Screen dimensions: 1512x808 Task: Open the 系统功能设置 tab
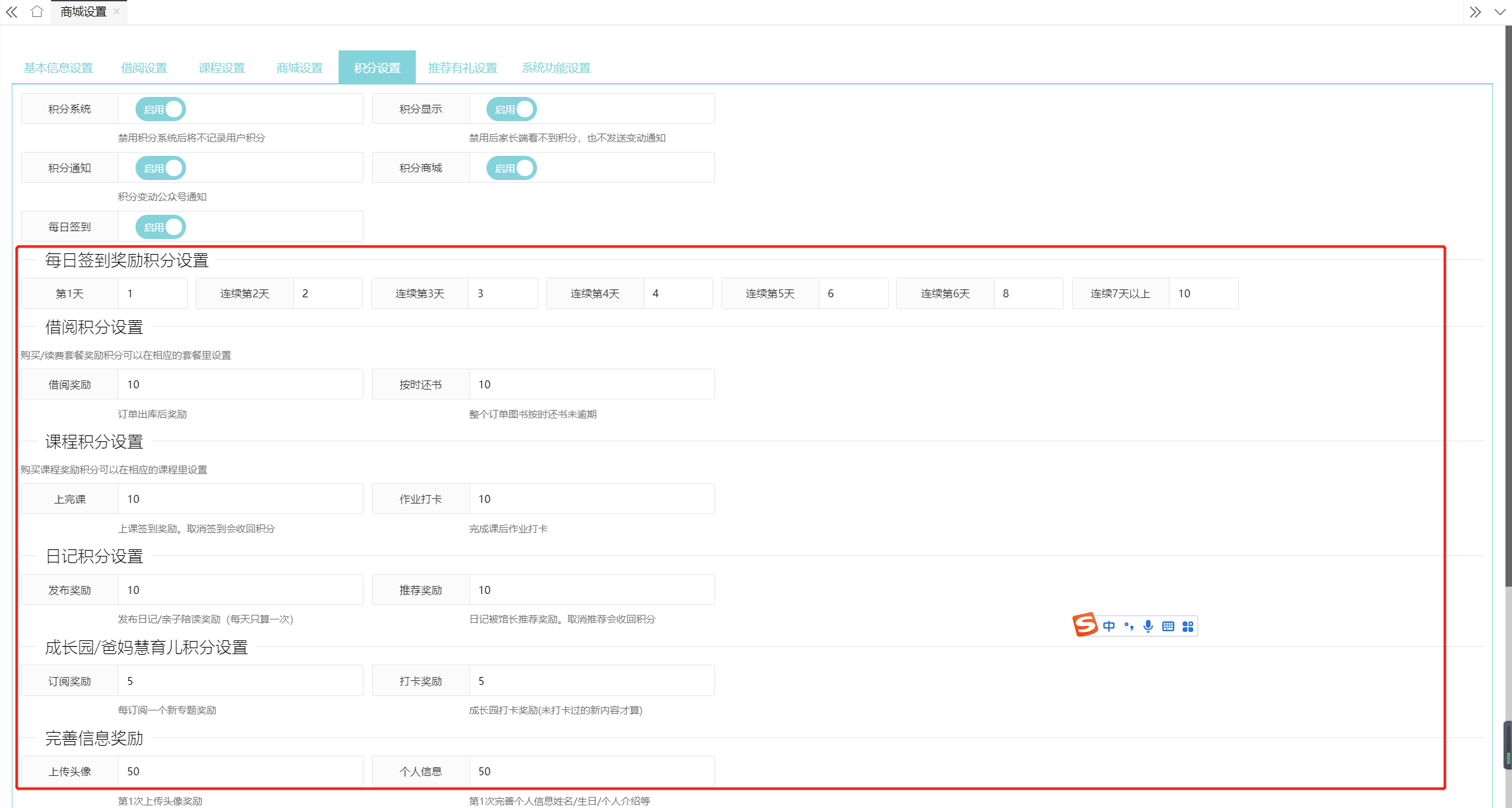(x=556, y=67)
